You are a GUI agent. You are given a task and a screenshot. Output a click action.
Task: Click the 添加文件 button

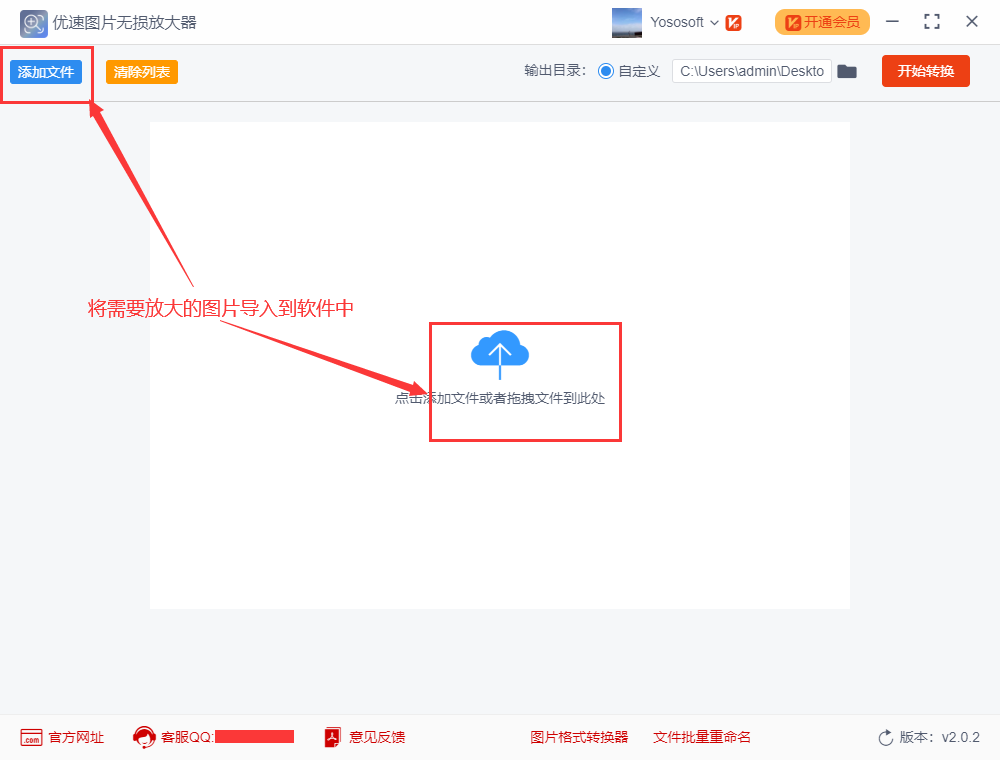(46, 71)
